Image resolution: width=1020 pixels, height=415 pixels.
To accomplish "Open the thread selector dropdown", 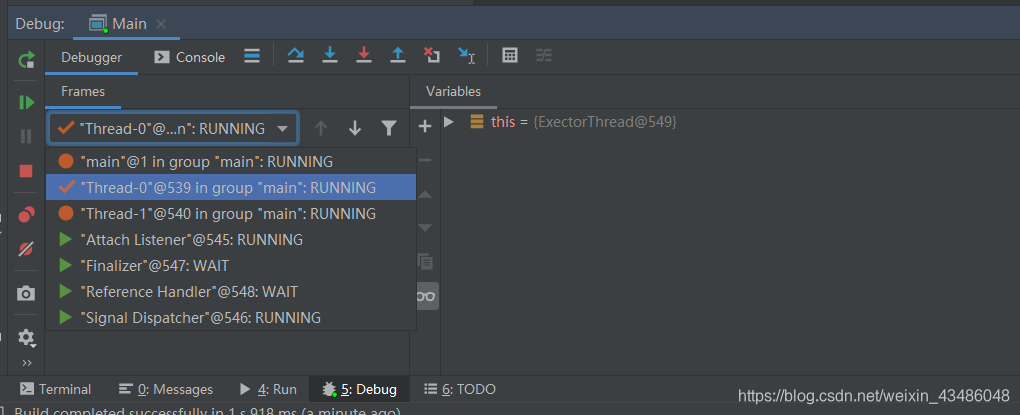I will point(173,129).
